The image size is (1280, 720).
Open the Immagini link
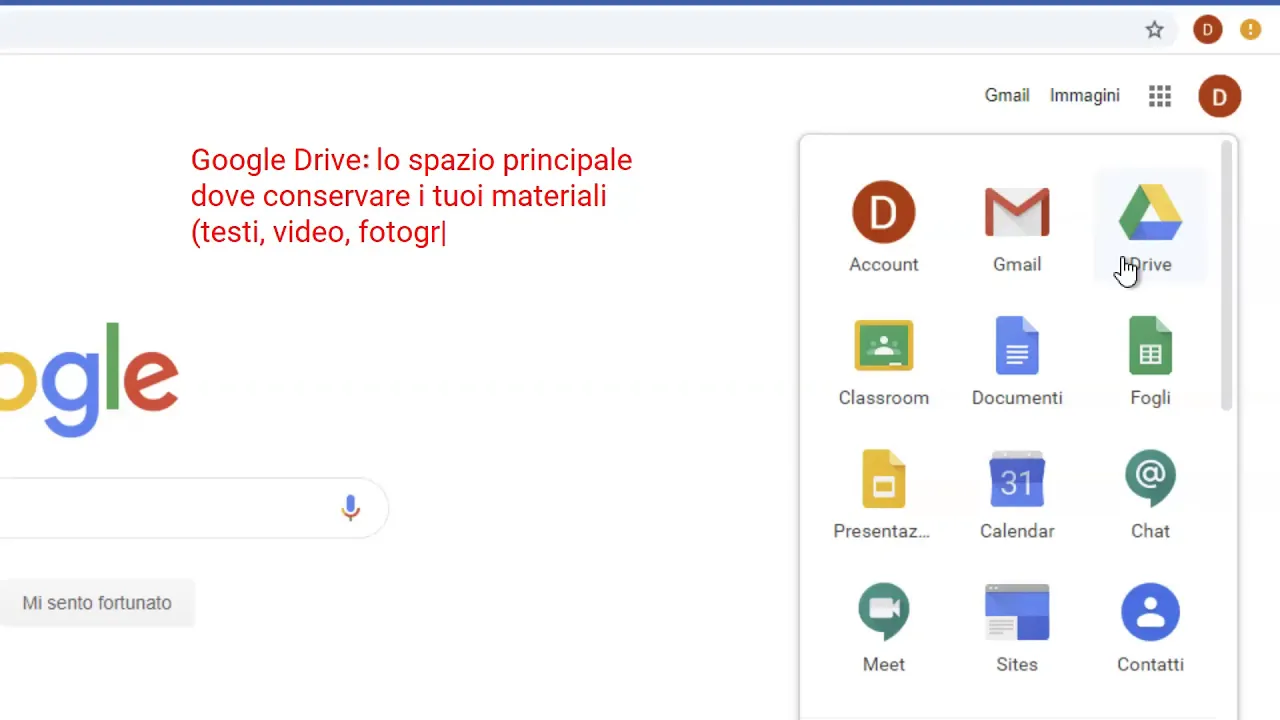1085,95
